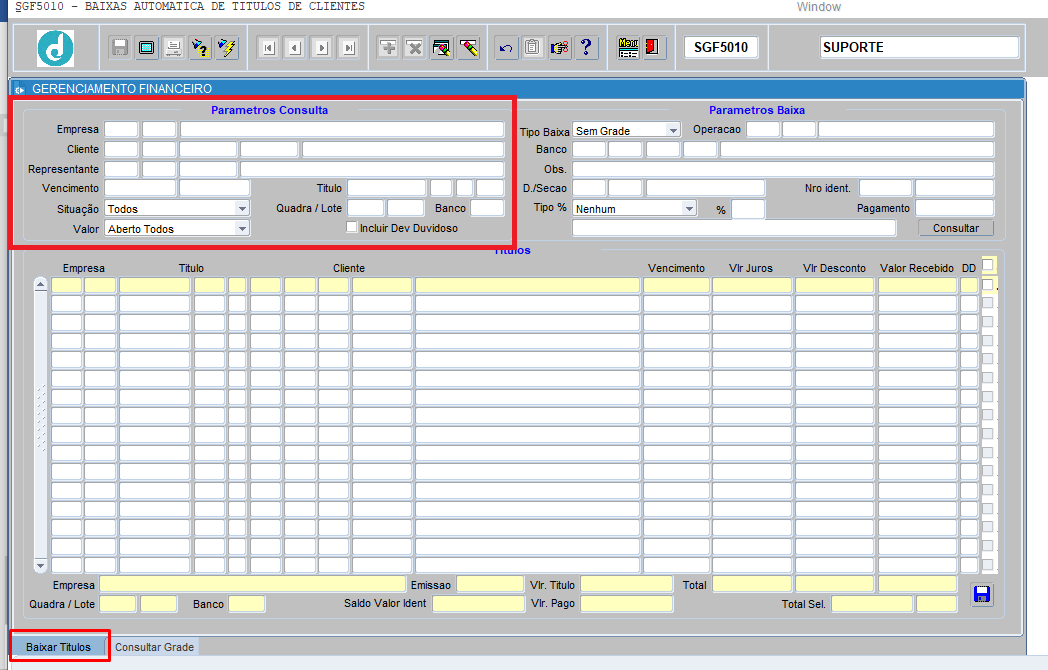Toggle the Incluir Dev Duvidoso checkbox

[x=352, y=227]
